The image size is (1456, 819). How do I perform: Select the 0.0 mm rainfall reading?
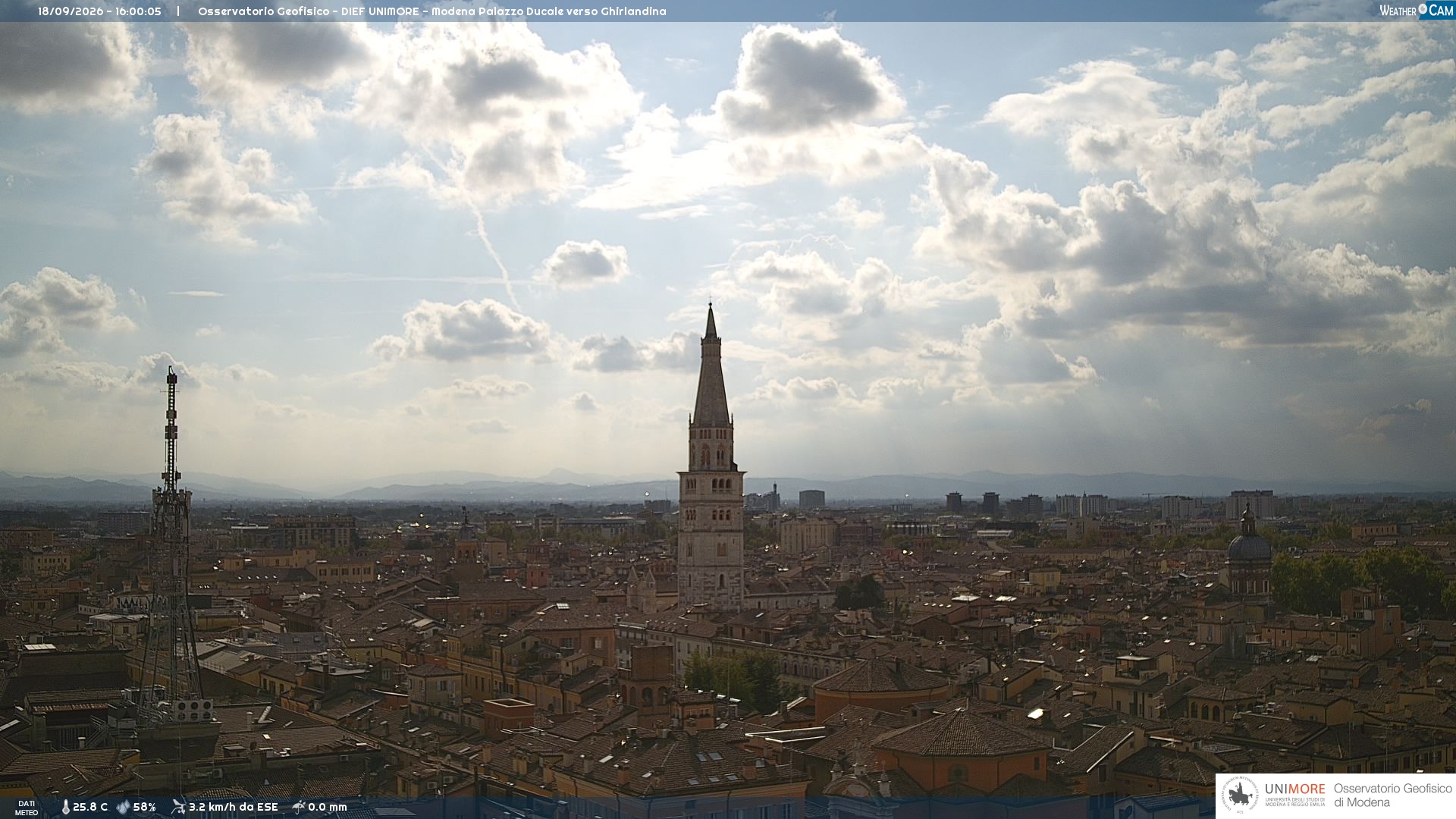click(328, 807)
